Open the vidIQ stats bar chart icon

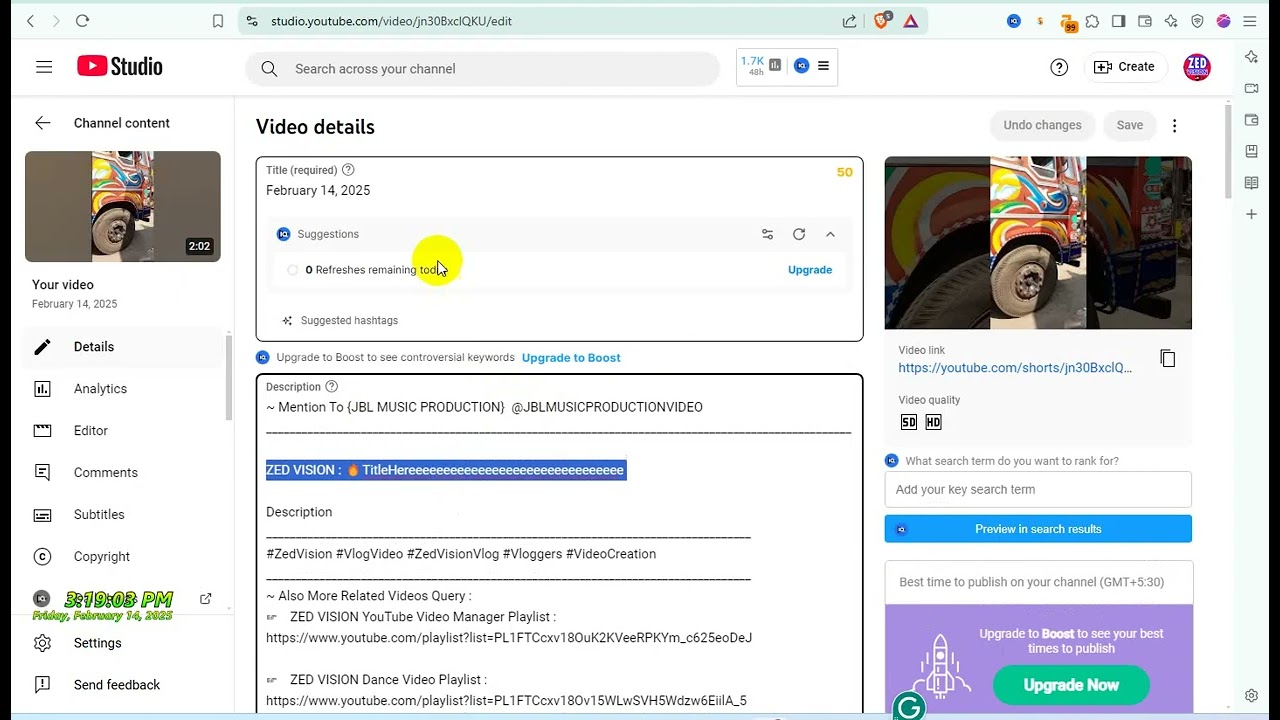pyautogui.click(x=775, y=66)
